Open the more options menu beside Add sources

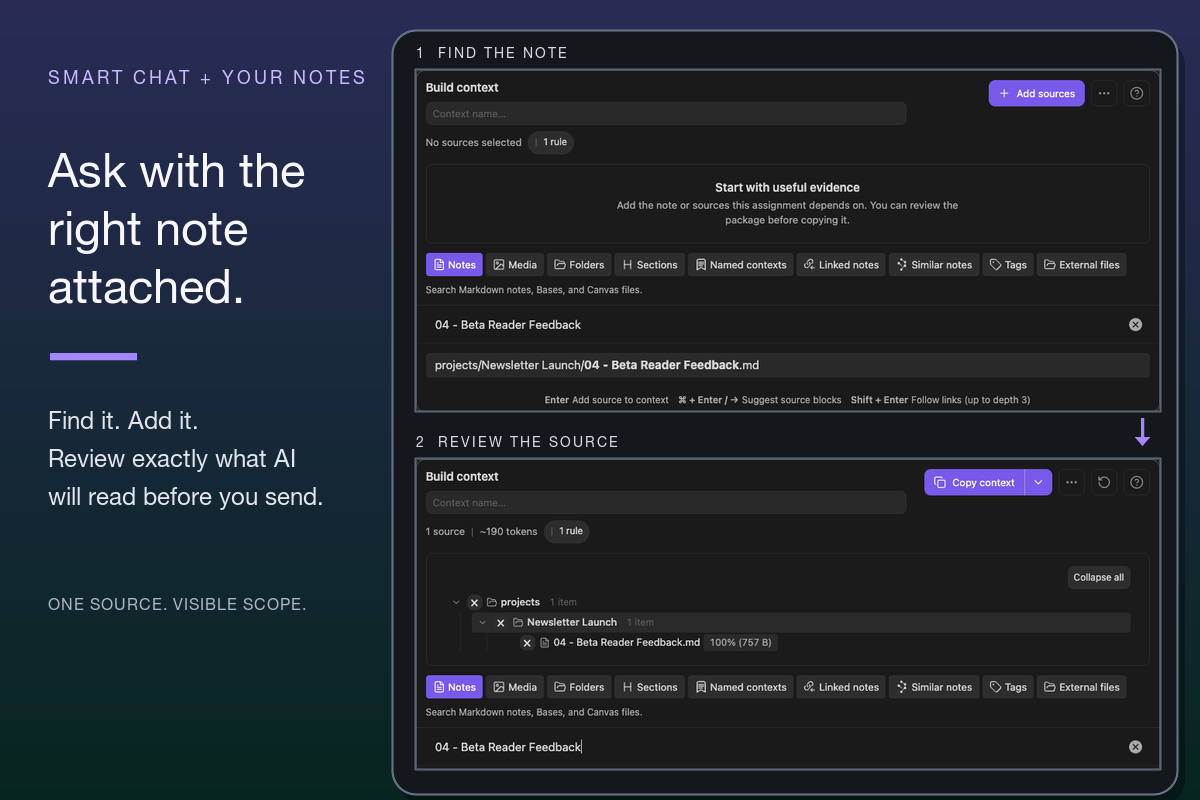coord(1104,93)
